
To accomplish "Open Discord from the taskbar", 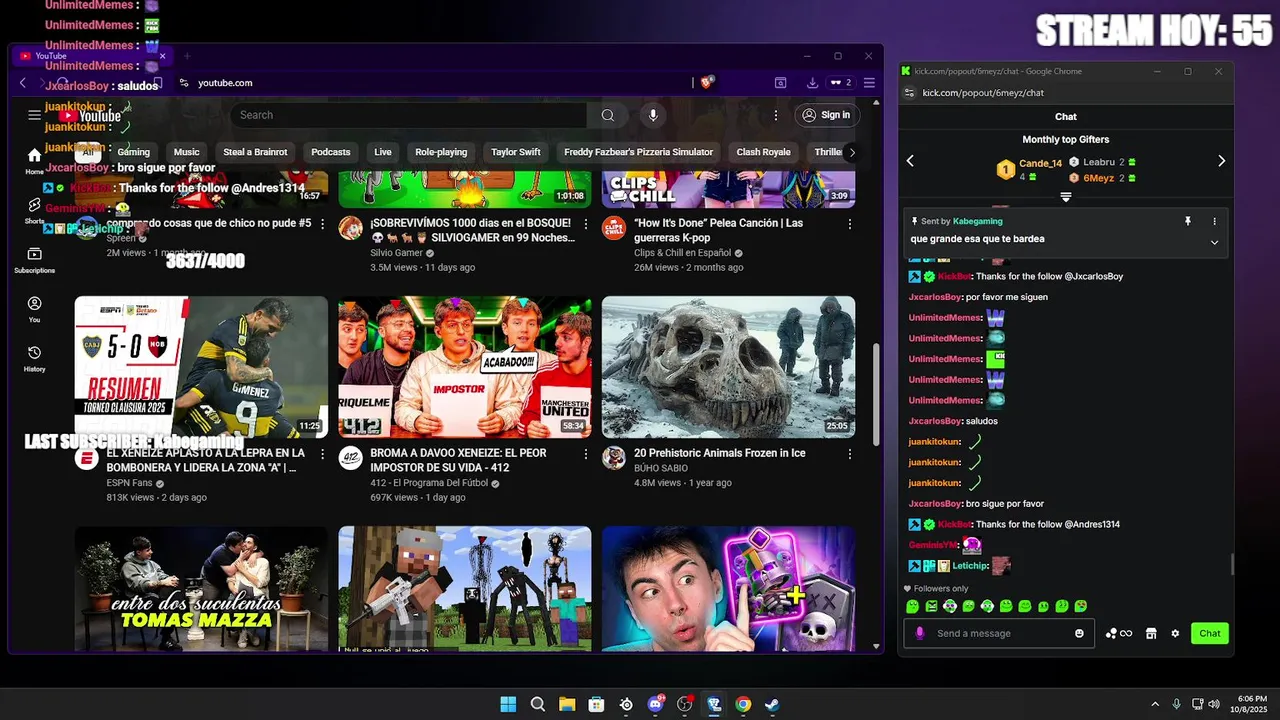I will click(655, 704).
